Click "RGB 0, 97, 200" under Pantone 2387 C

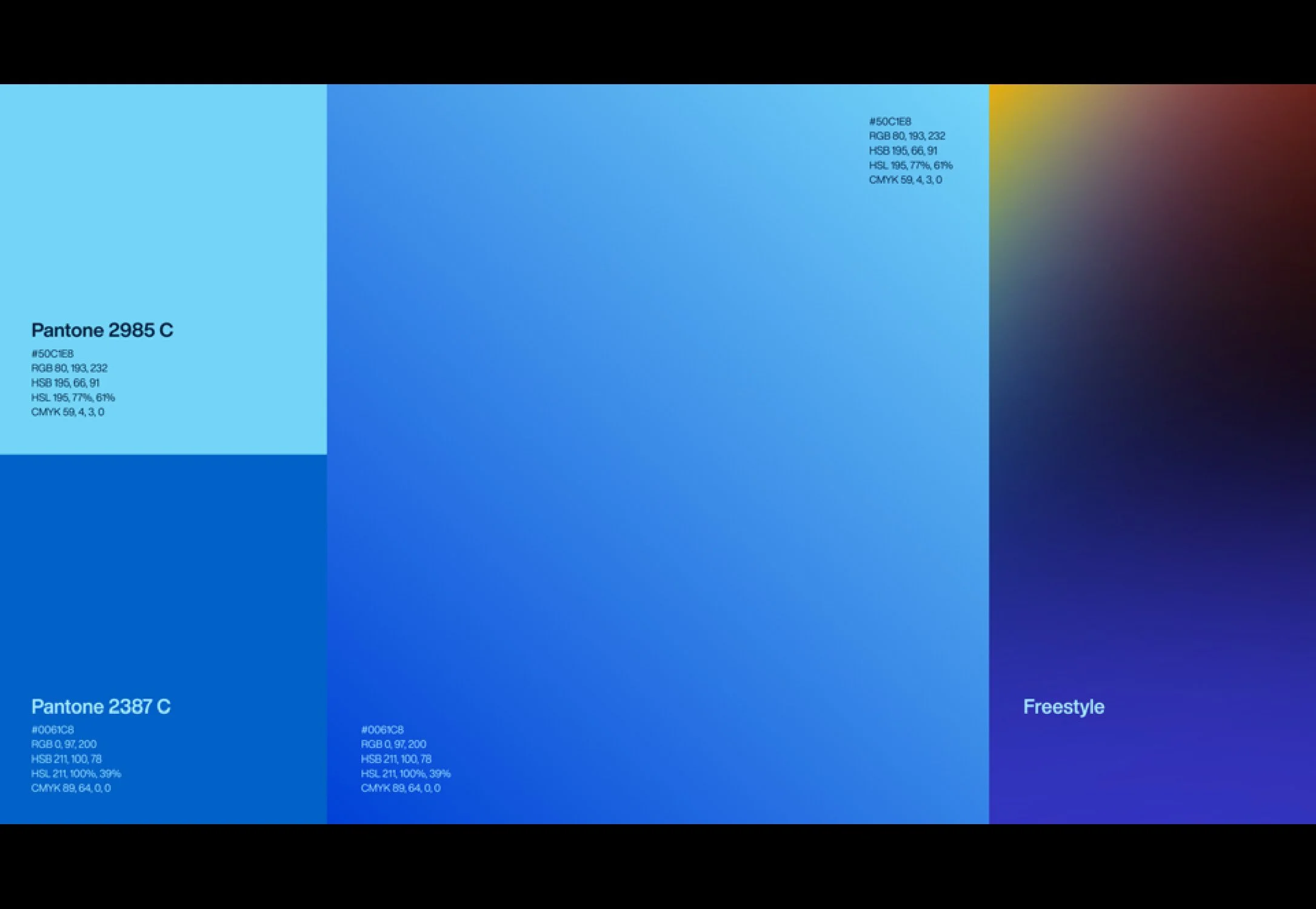pyautogui.click(x=64, y=744)
